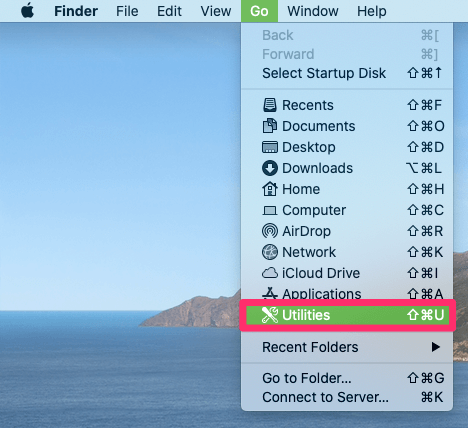This screenshot has height=428, width=468.
Task: Click the Recents drawer icon
Action: click(270, 105)
